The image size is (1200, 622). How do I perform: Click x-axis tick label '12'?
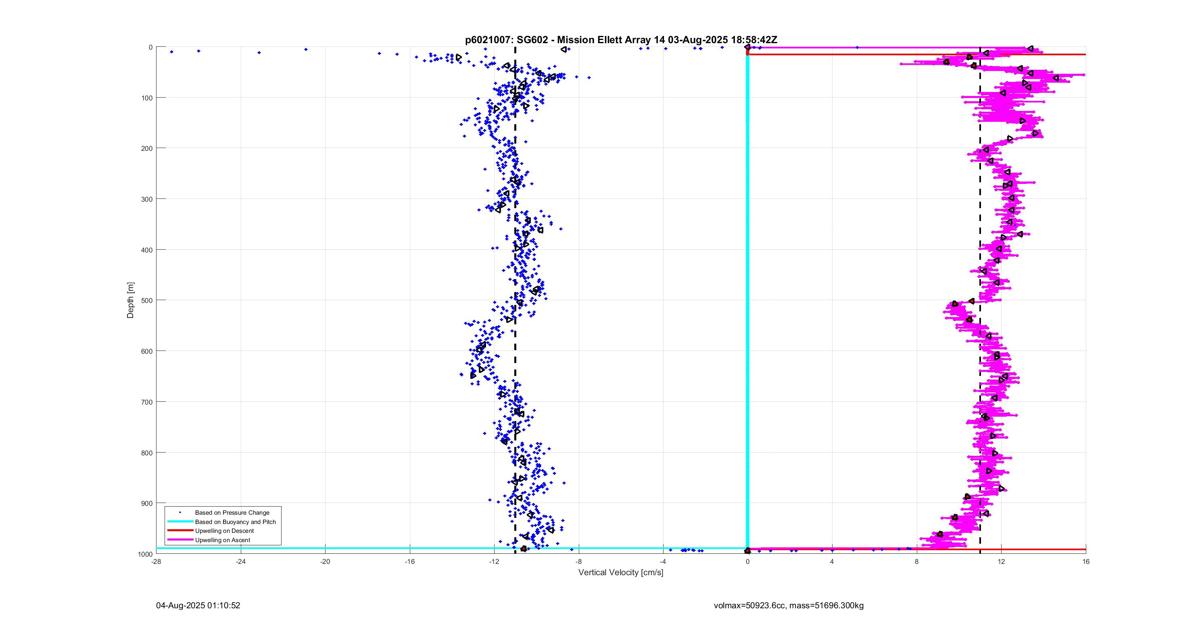1001,561
